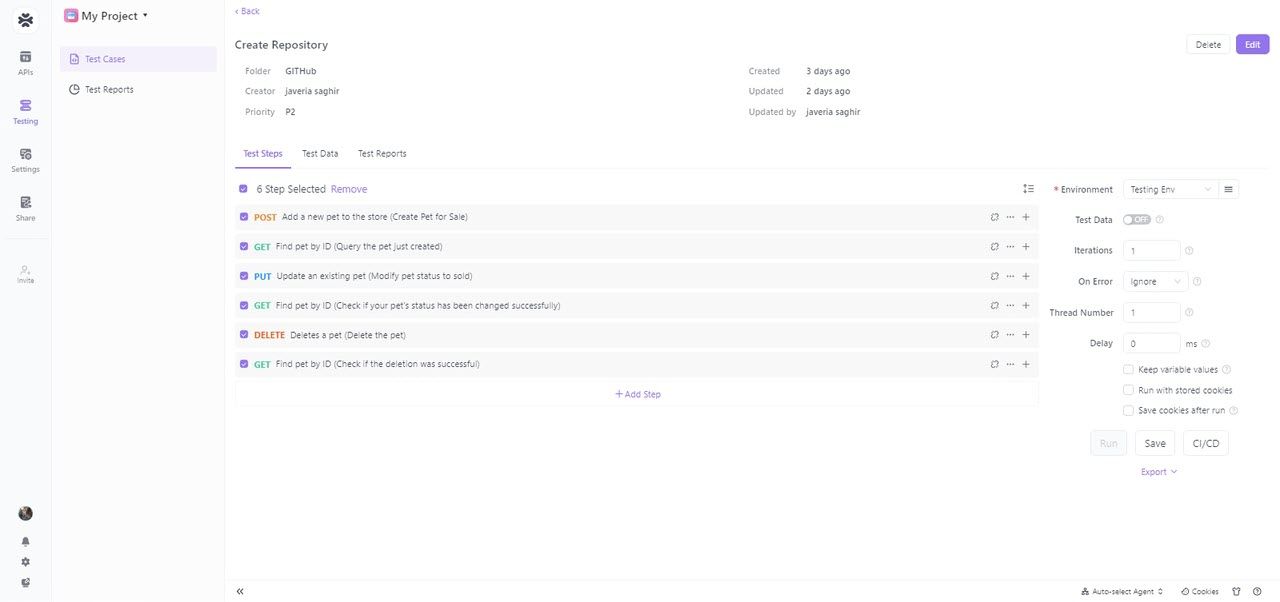Image resolution: width=1280 pixels, height=602 pixels.
Task: Click the Invite member icon
Action: point(25,273)
